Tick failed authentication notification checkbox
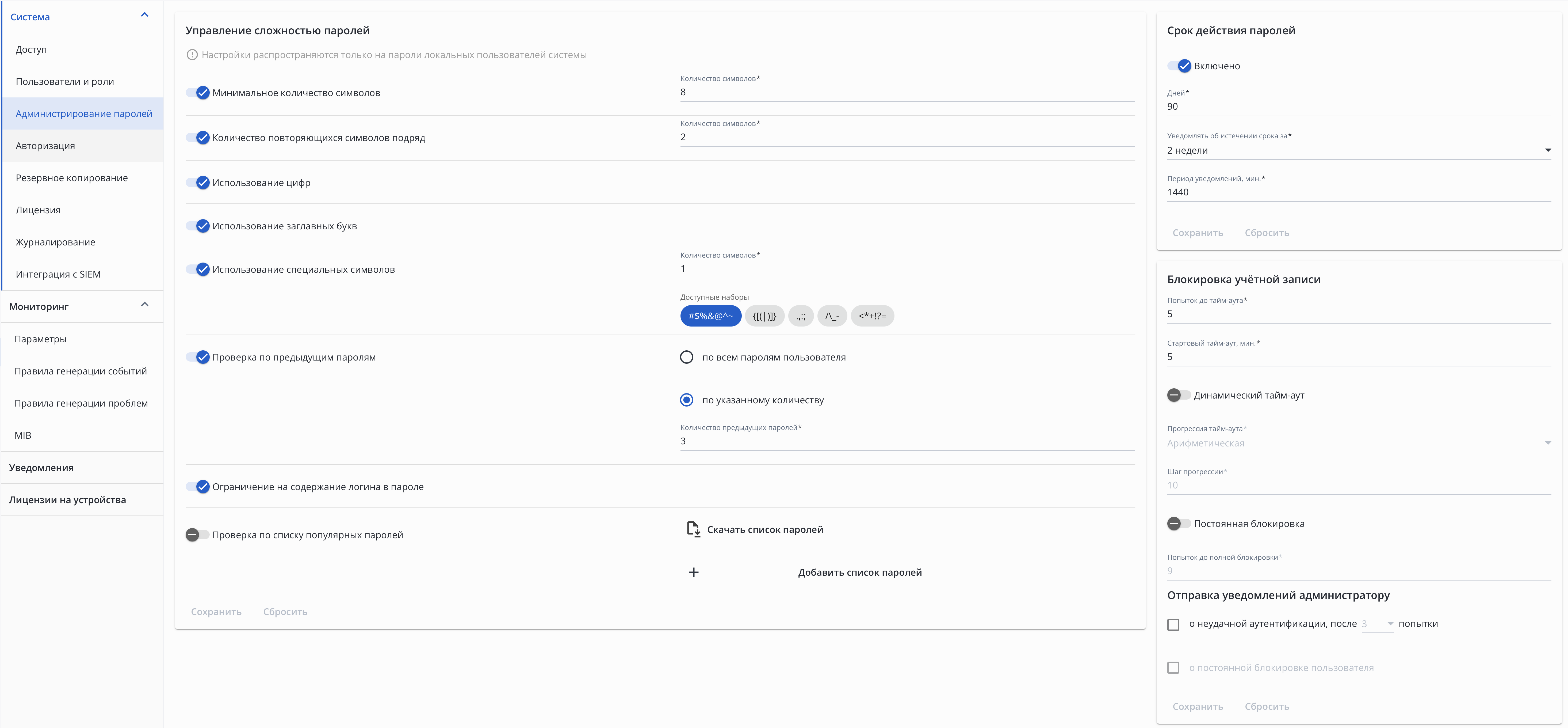Viewport: 1568px width, 728px height. [1173, 624]
